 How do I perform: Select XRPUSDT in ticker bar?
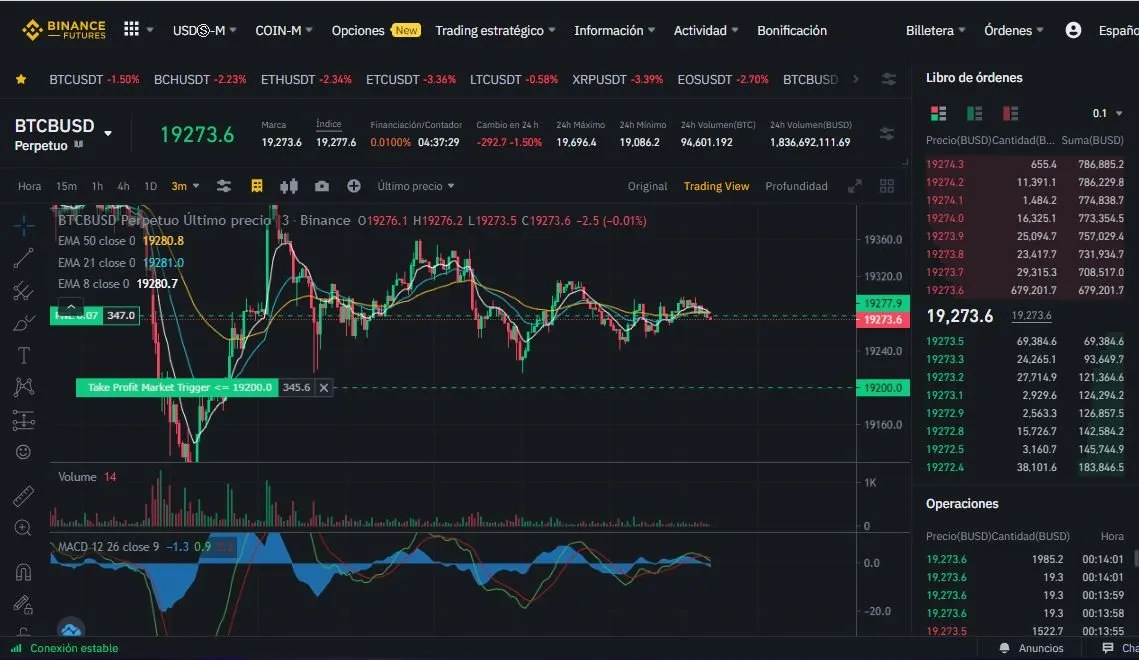pyautogui.click(x=617, y=79)
